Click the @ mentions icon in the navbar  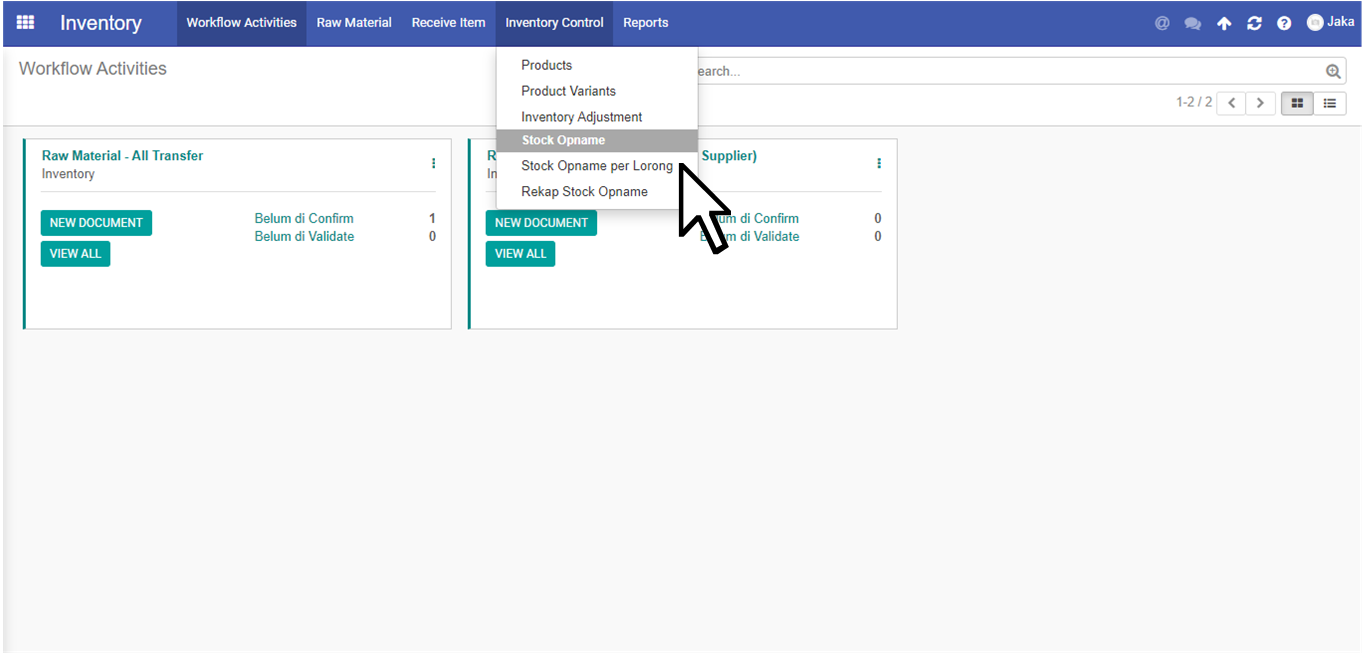1162,23
